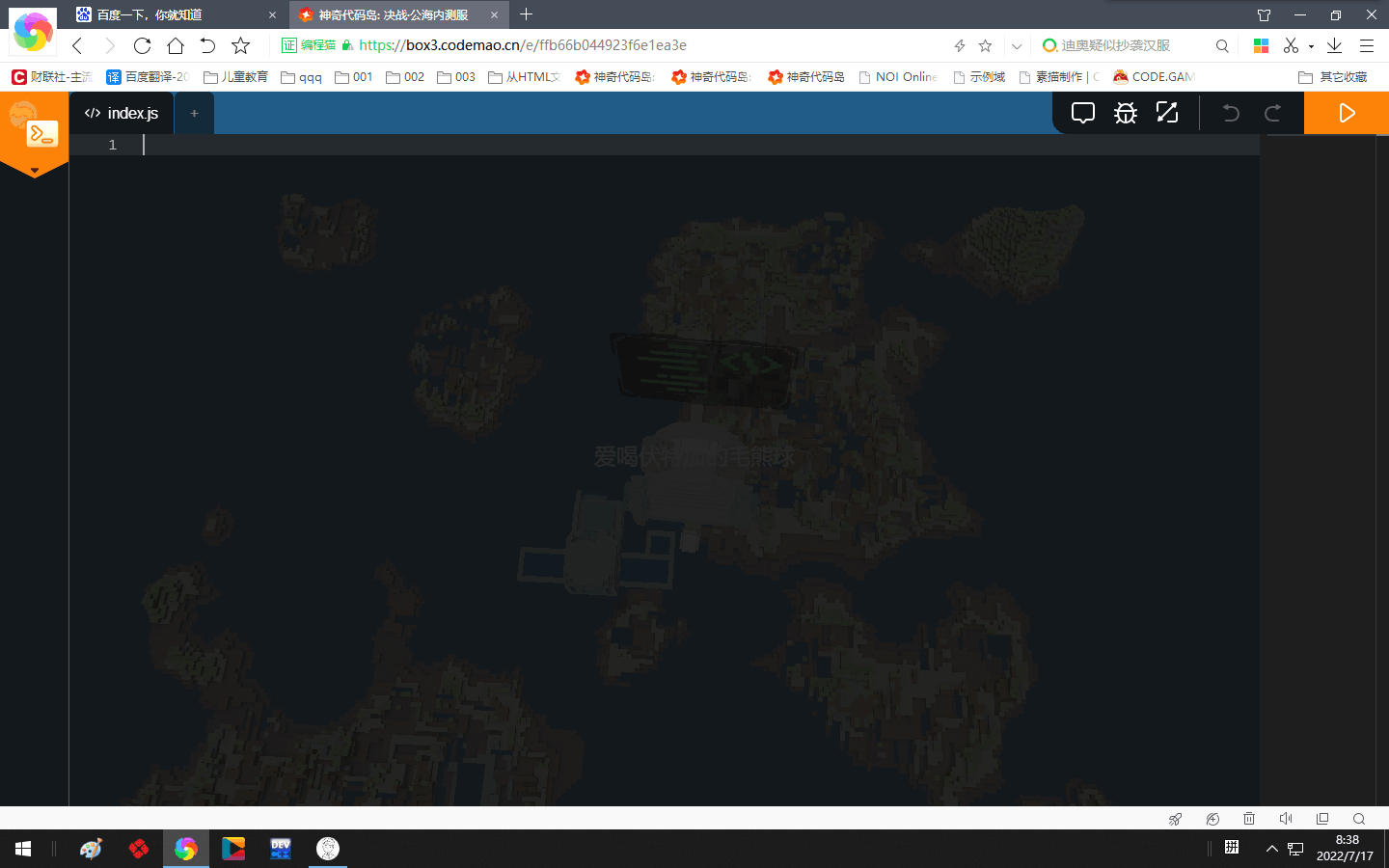The image size is (1389, 868).
Task: Close the 百度一下 browser tab
Action: 272,15
